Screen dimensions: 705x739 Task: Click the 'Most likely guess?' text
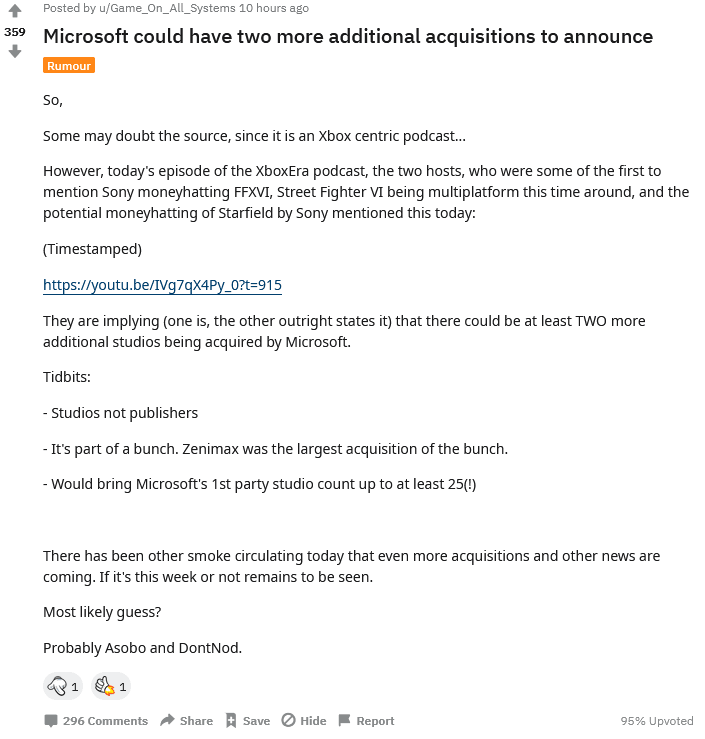[102, 611]
